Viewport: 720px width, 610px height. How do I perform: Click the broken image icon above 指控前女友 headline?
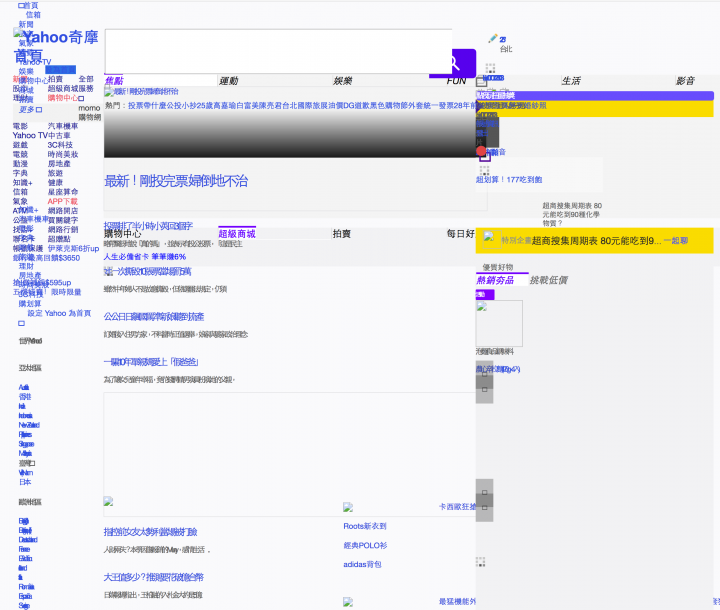(x=108, y=501)
